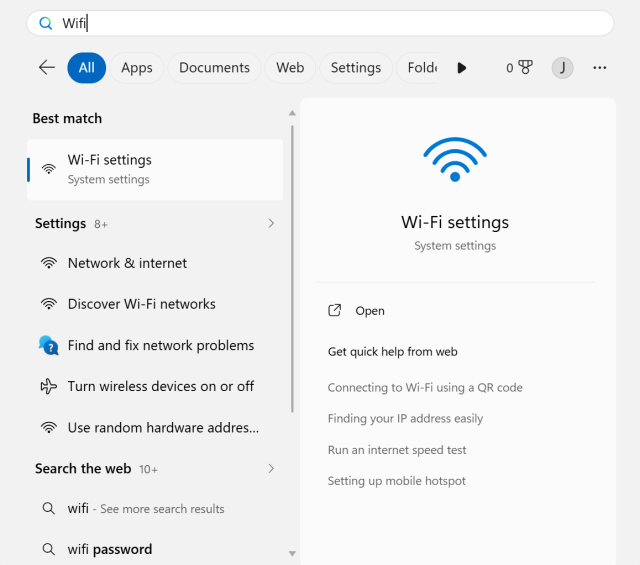Click the back arrow icon
The height and width of the screenshot is (565, 640).
click(47, 67)
